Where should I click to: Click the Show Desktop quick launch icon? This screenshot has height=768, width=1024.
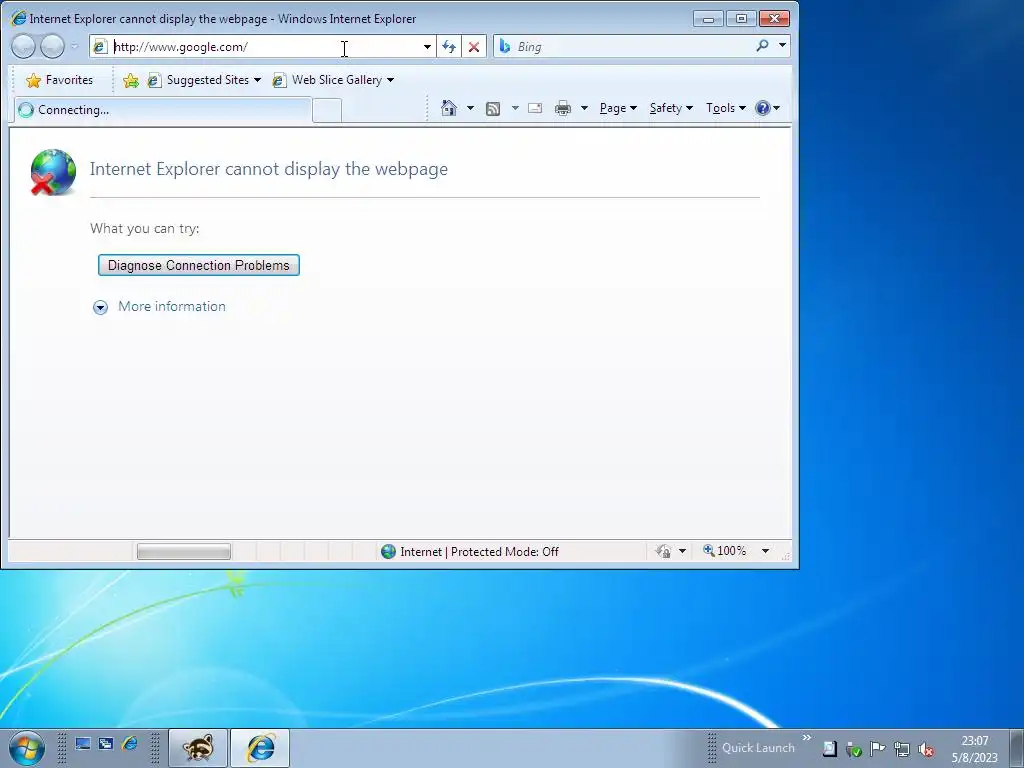82,744
